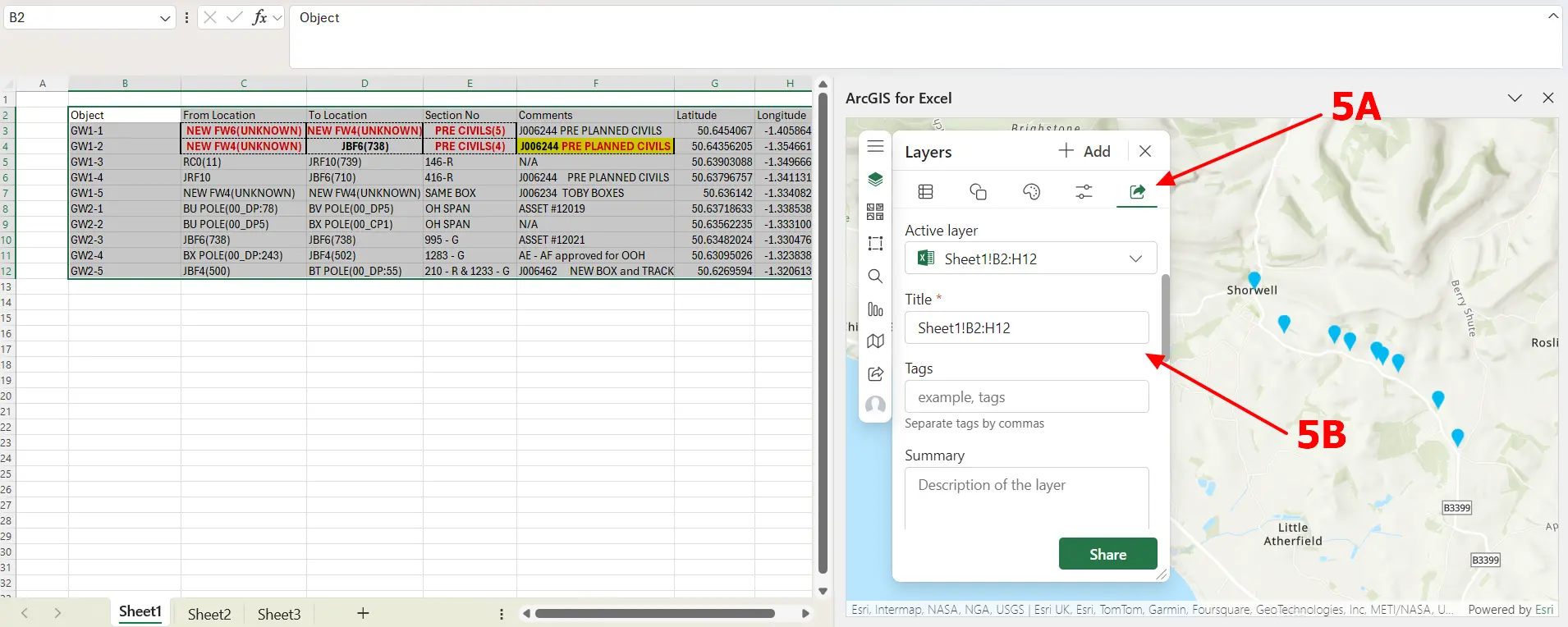
Task: Select cell with yellow J006244 PRE PLANNED CIVILS
Action: pyautogui.click(x=595, y=146)
